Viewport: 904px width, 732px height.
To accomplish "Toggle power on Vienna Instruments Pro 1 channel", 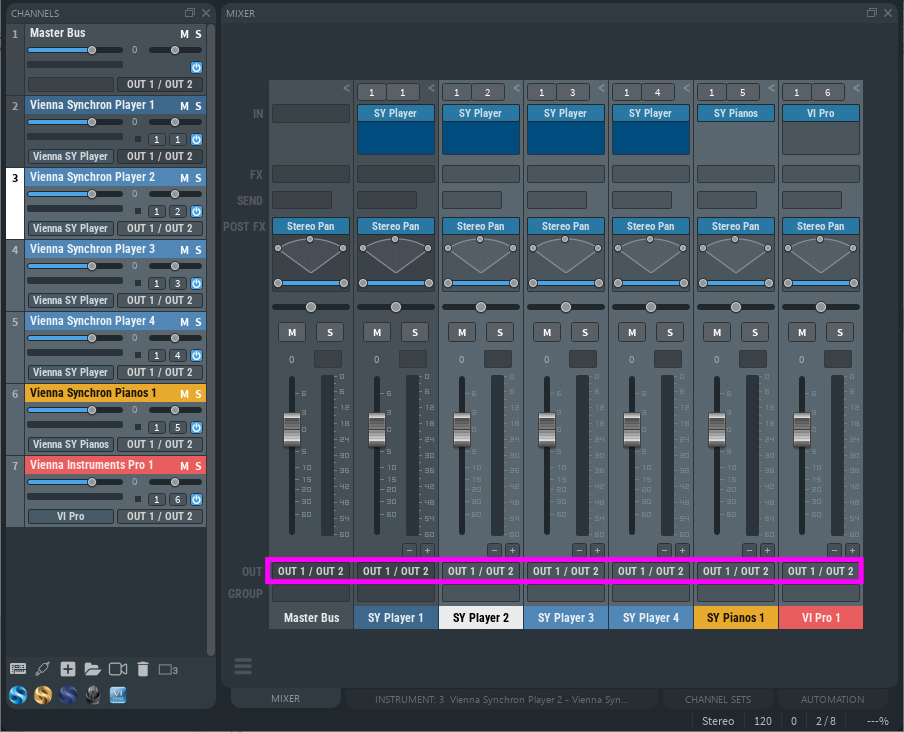I will pos(196,500).
